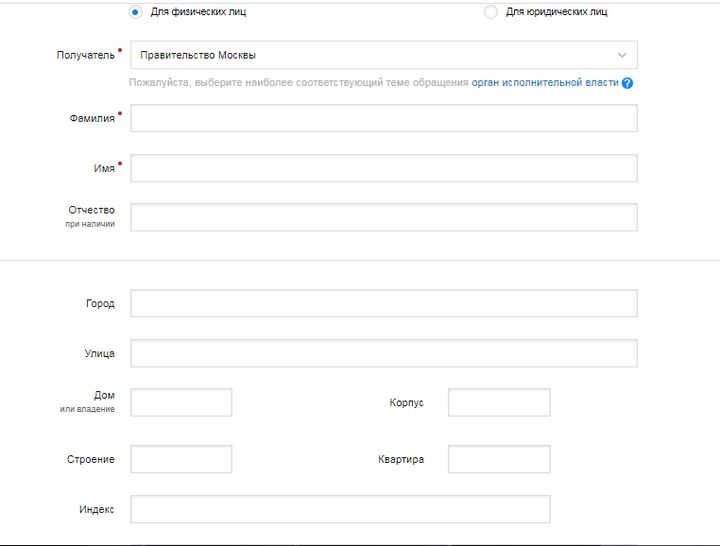Click into the 'Строение' field
Image resolution: width=720 pixels, height=546 pixels.
(181, 459)
